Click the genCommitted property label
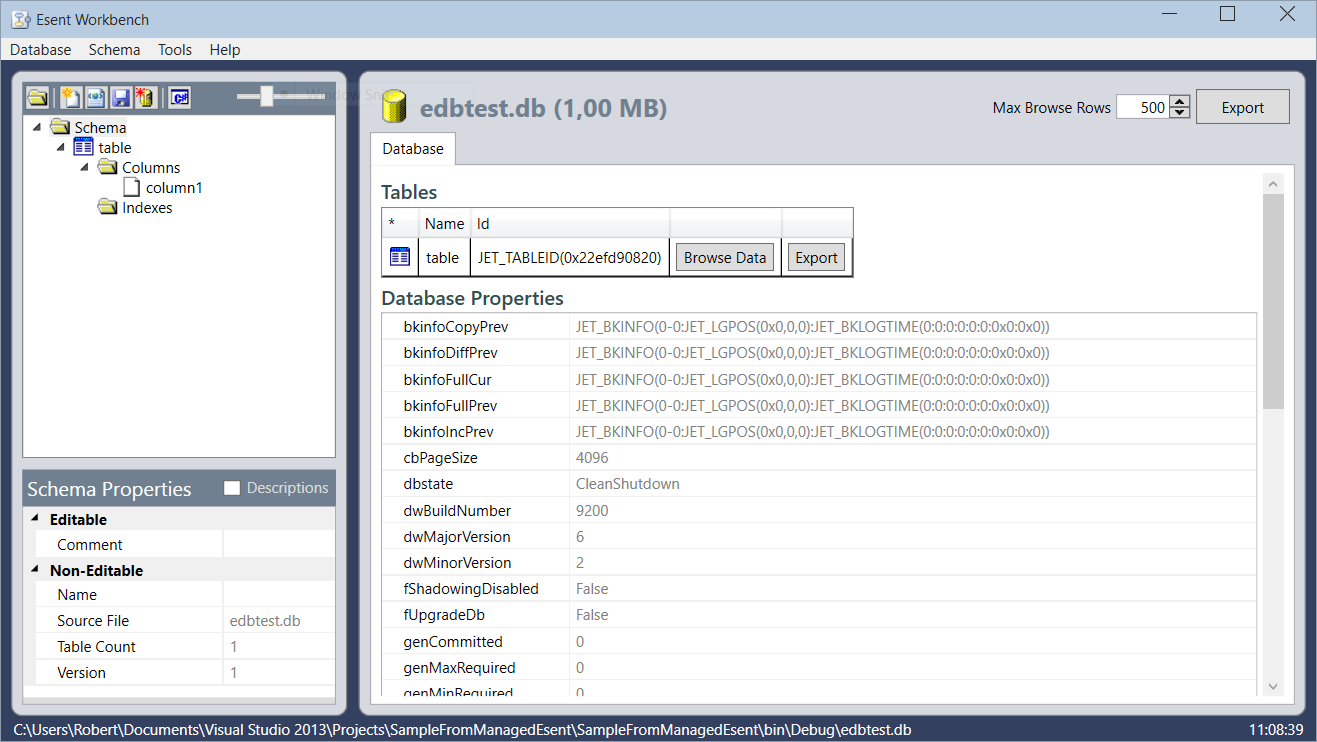The width and height of the screenshot is (1317, 742). click(x=453, y=641)
